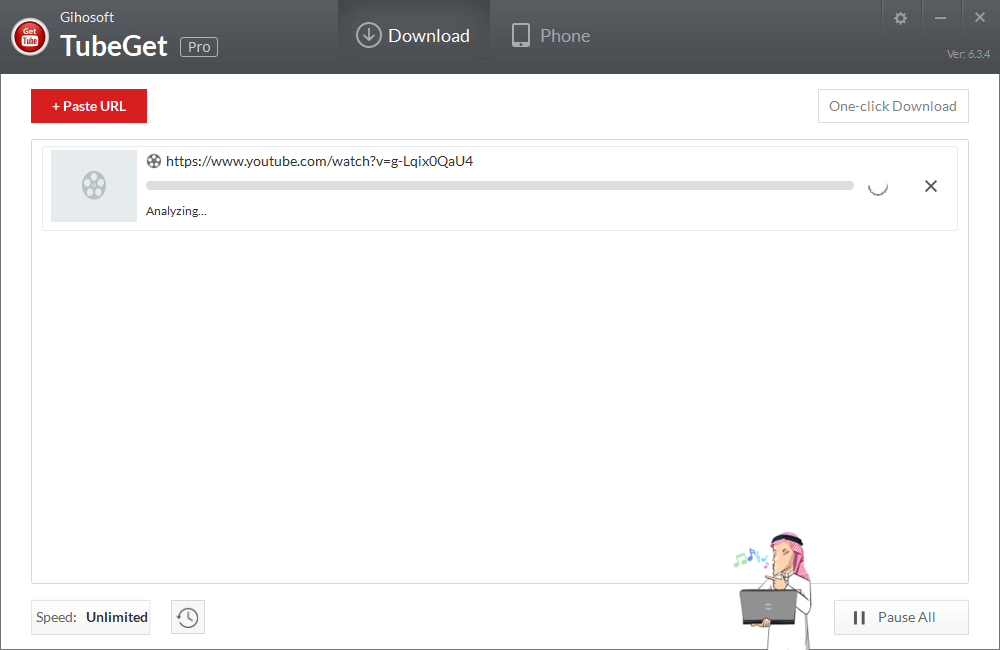The height and width of the screenshot is (650, 1000).
Task: Click the loading spinner on the analyzing item
Action: [x=878, y=186]
